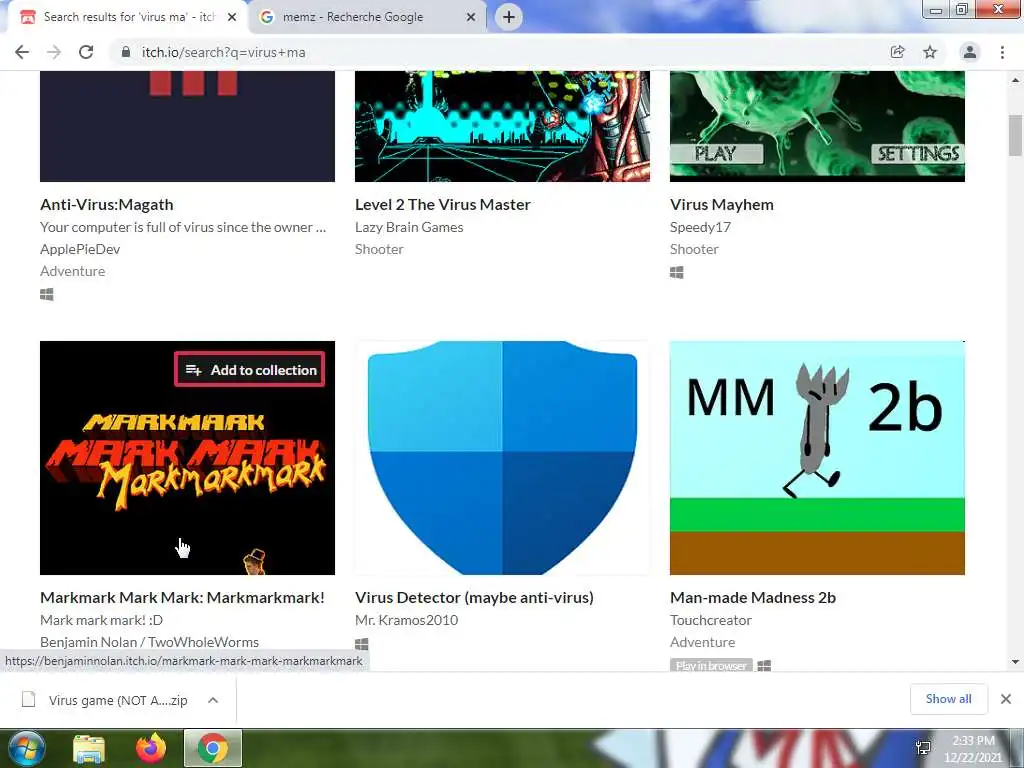This screenshot has height=768, width=1024.
Task: Visit the Mr. Kramos2010 author page
Action: coord(406,620)
